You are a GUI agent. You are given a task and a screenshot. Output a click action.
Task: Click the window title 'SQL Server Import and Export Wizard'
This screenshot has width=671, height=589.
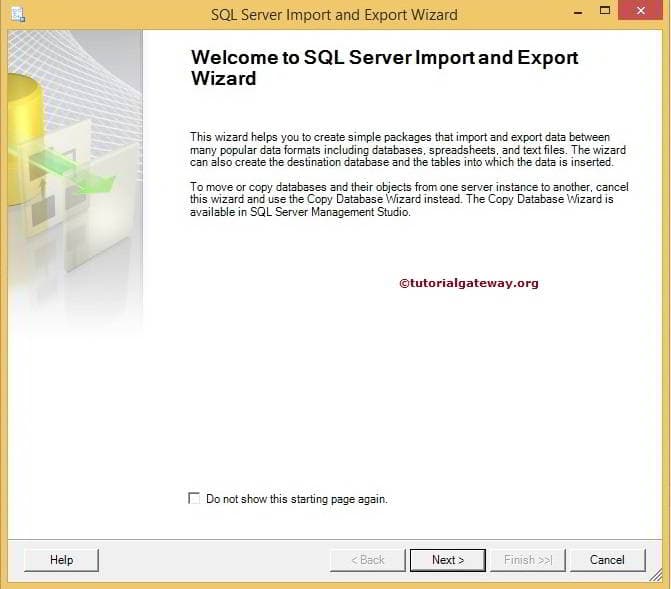pyautogui.click(x=334, y=15)
